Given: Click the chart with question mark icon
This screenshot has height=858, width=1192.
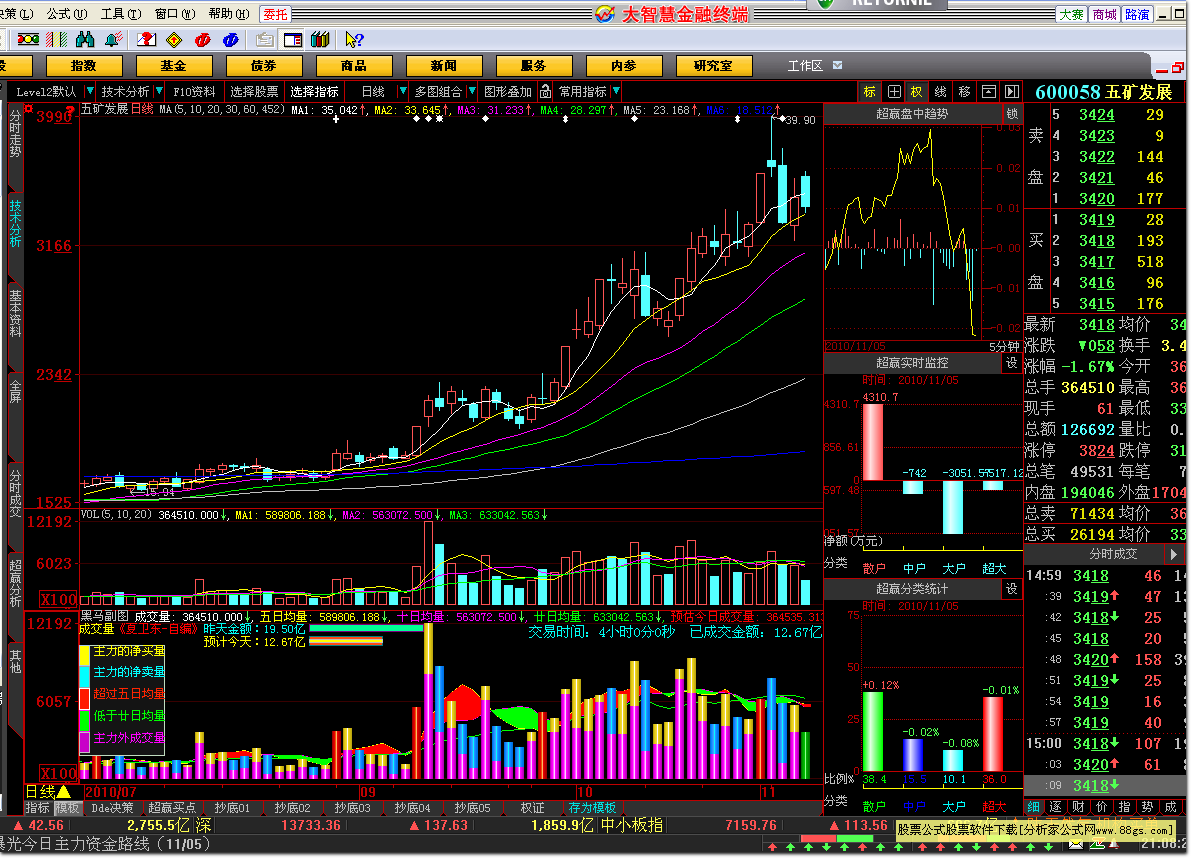Looking at the screenshot, I should coord(146,40).
